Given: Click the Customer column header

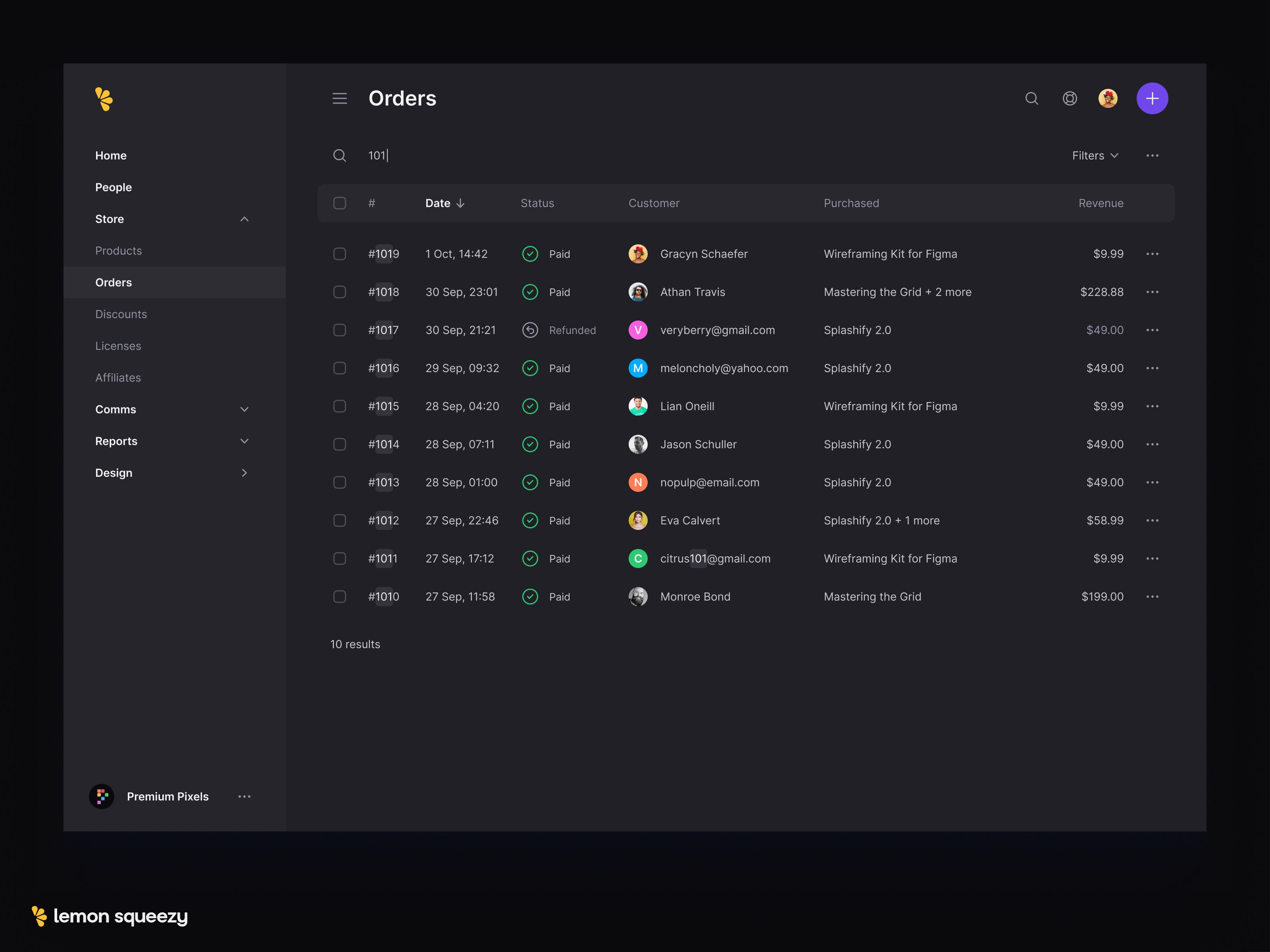Looking at the screenshot, I should [x=654, y=203].
